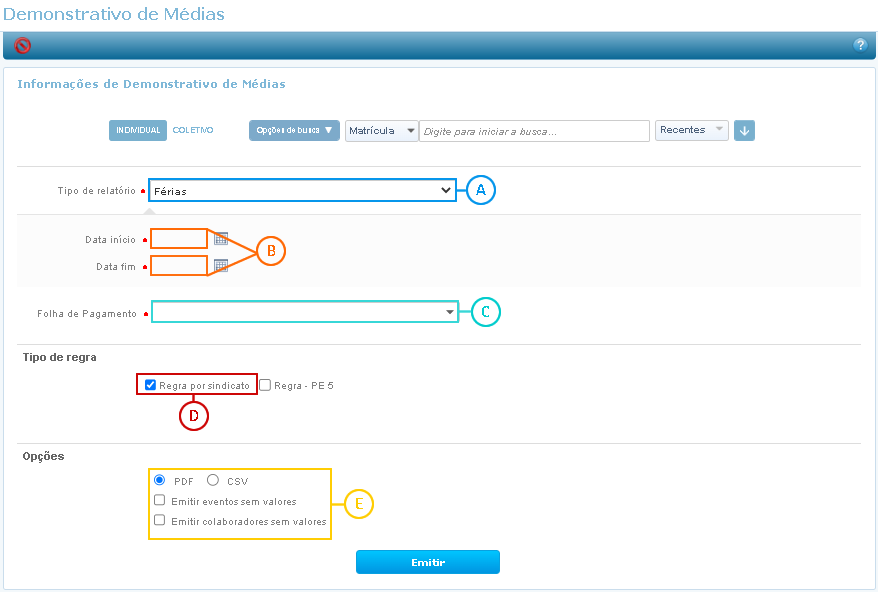
Task: Click the red cancel icon in toolbar
Action: (x=23, y=45)
